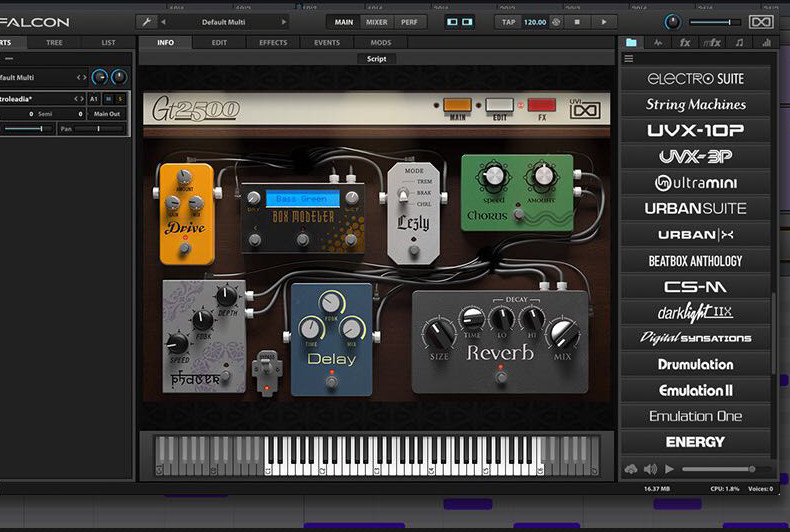Click the Script button
This screenshot has width=790, height=532.
(376, 59)
